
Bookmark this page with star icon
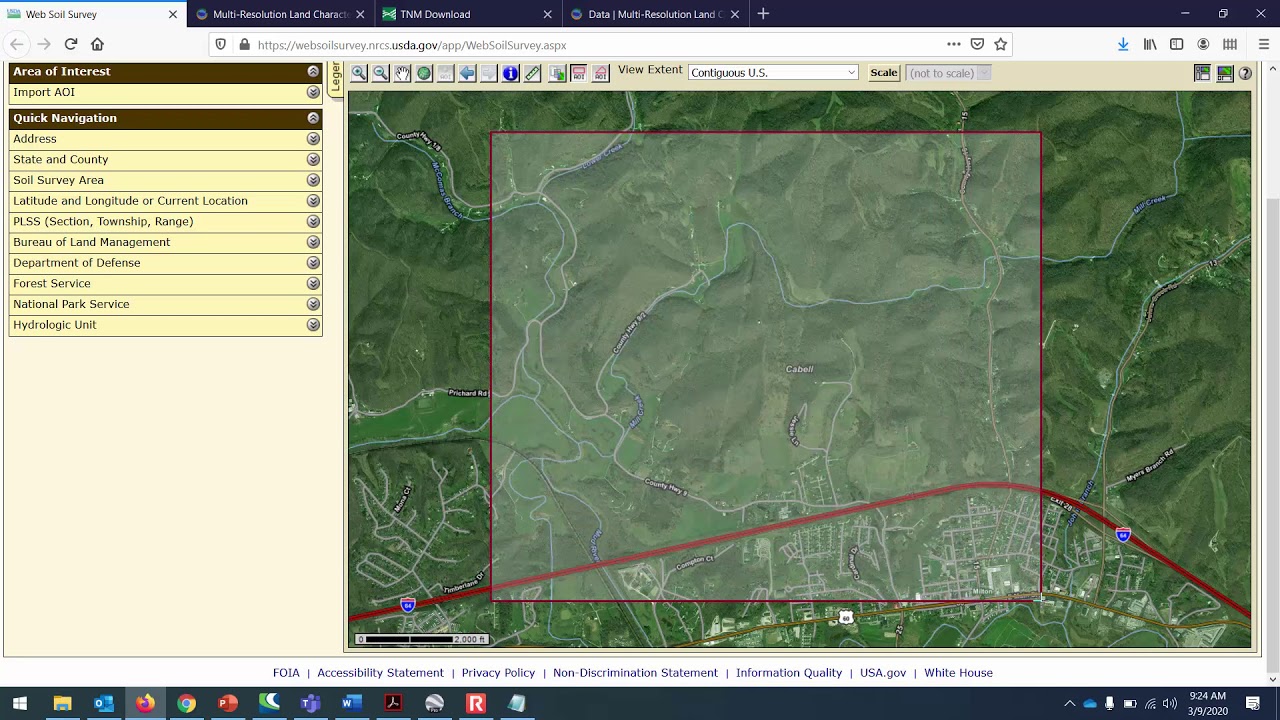pos(1001,44)
